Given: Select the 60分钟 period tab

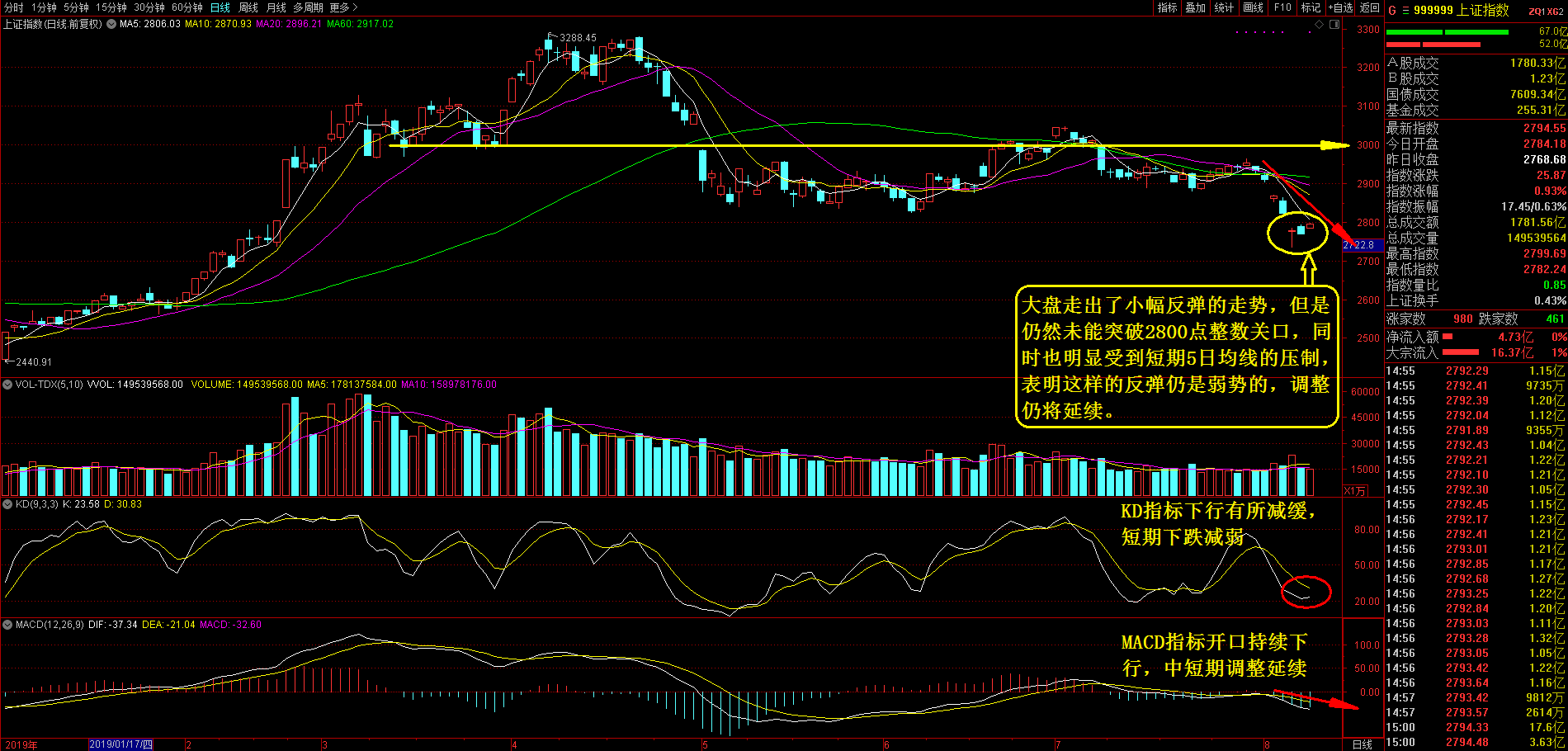Looking at the screenshot, I should pyautogui.click(x=187, y=7).
